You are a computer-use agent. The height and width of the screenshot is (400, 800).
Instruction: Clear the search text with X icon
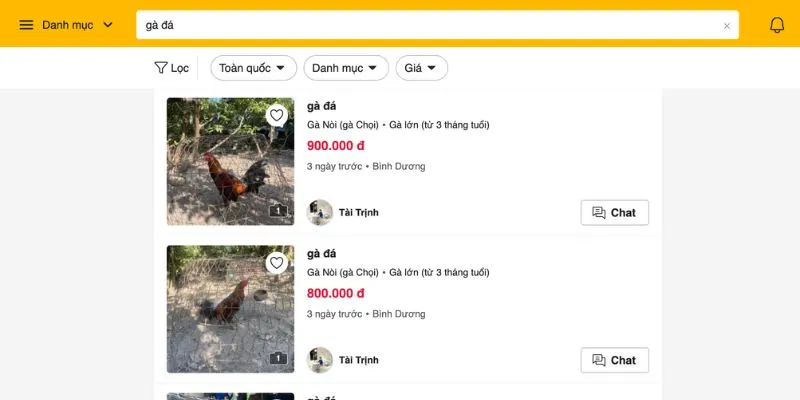coord(727,26)
